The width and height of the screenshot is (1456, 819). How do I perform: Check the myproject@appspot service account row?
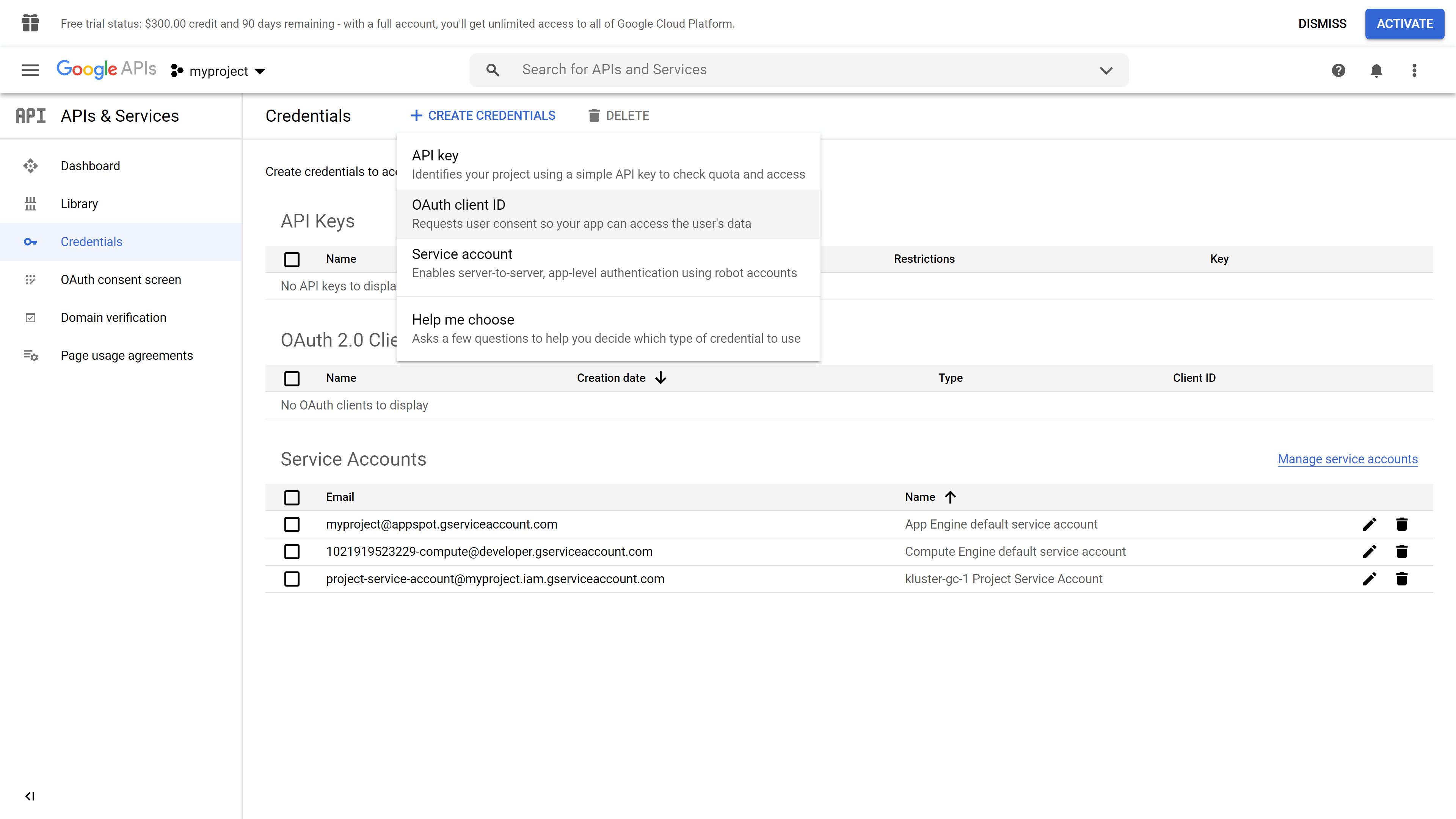click(x=292, y=524)
